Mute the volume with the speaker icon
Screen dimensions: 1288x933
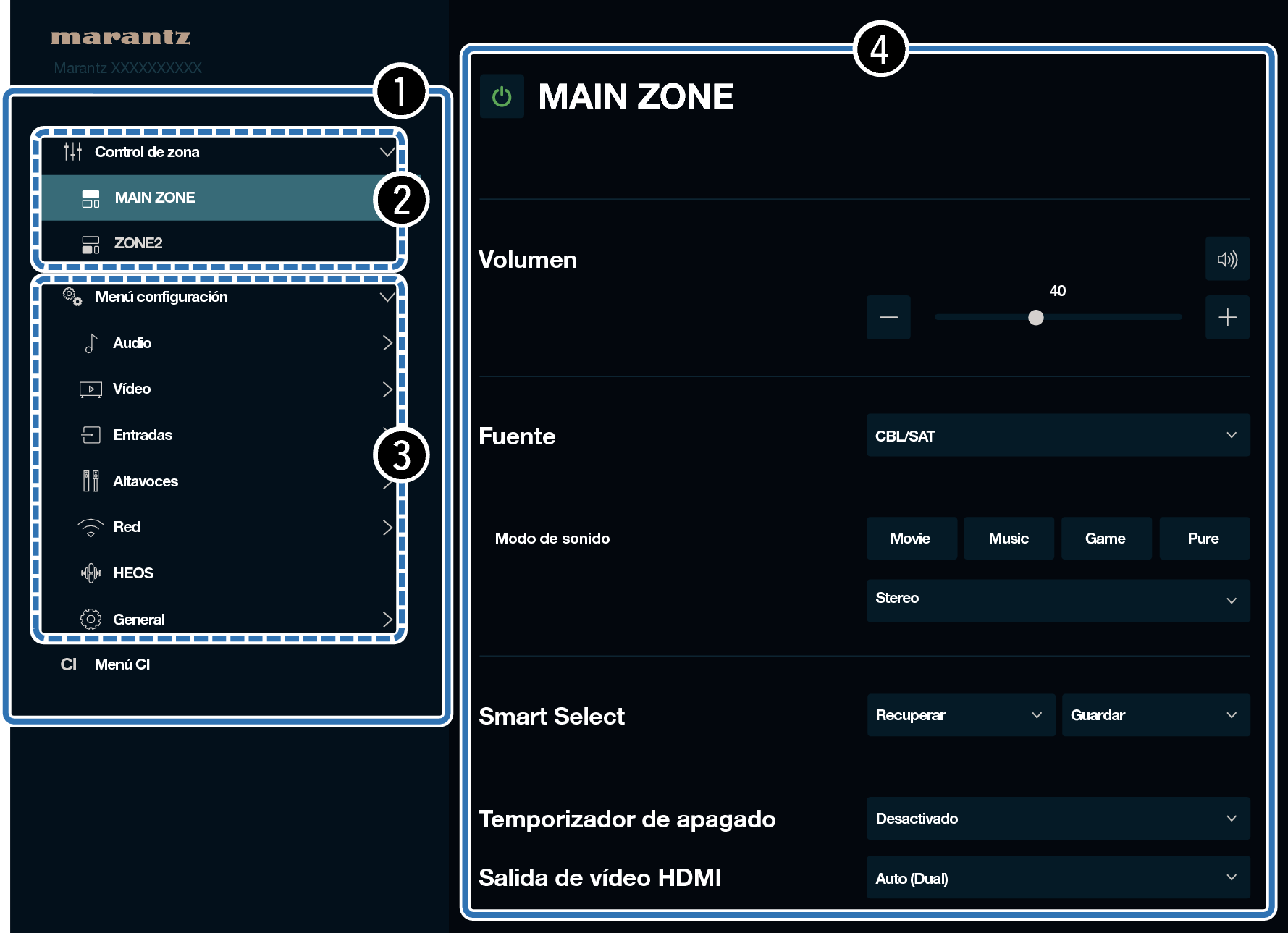click(1226, 259)
